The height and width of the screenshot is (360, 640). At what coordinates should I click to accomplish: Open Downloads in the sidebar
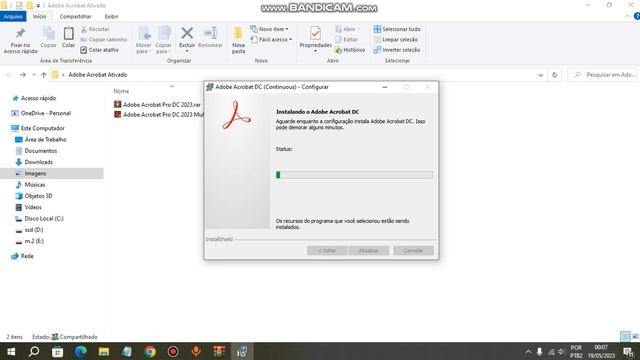(x=34, y=162)
